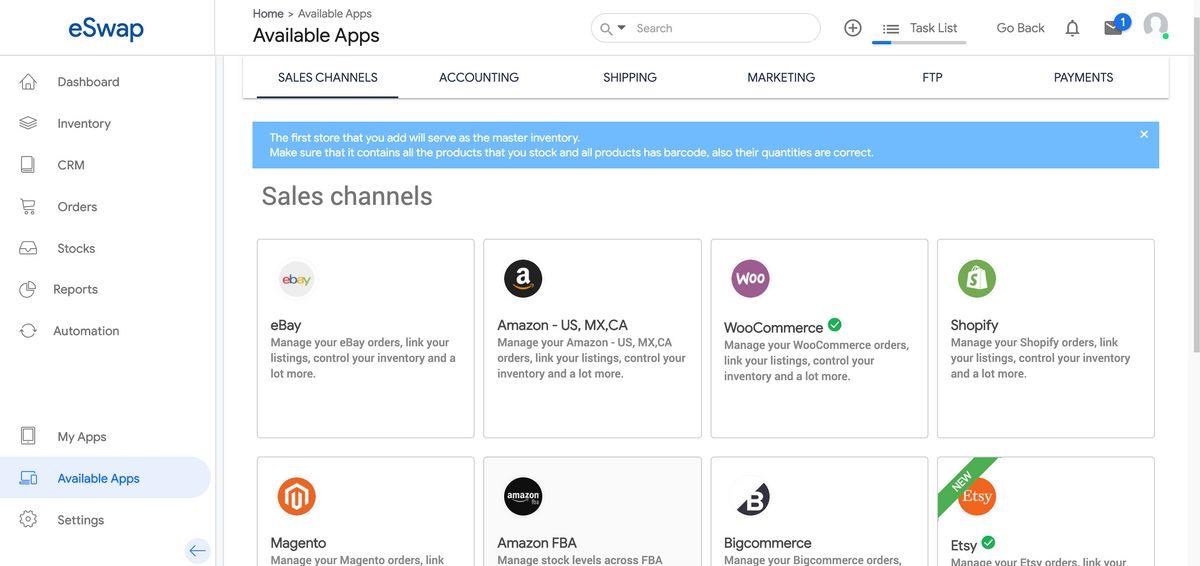Click the Stocks sidebar icon

pyautogui.click(x=28, y=248)
